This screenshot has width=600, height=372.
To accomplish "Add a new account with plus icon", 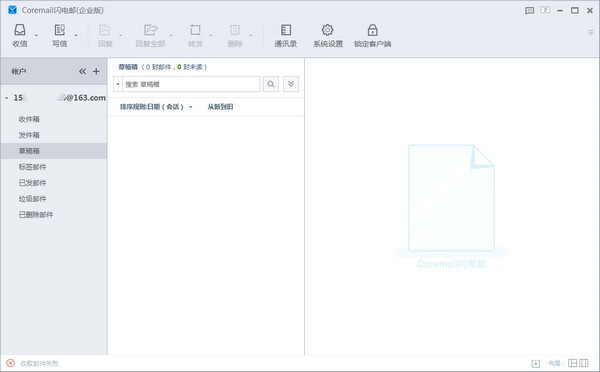I will pyautogui.click(x=96, y=71).
